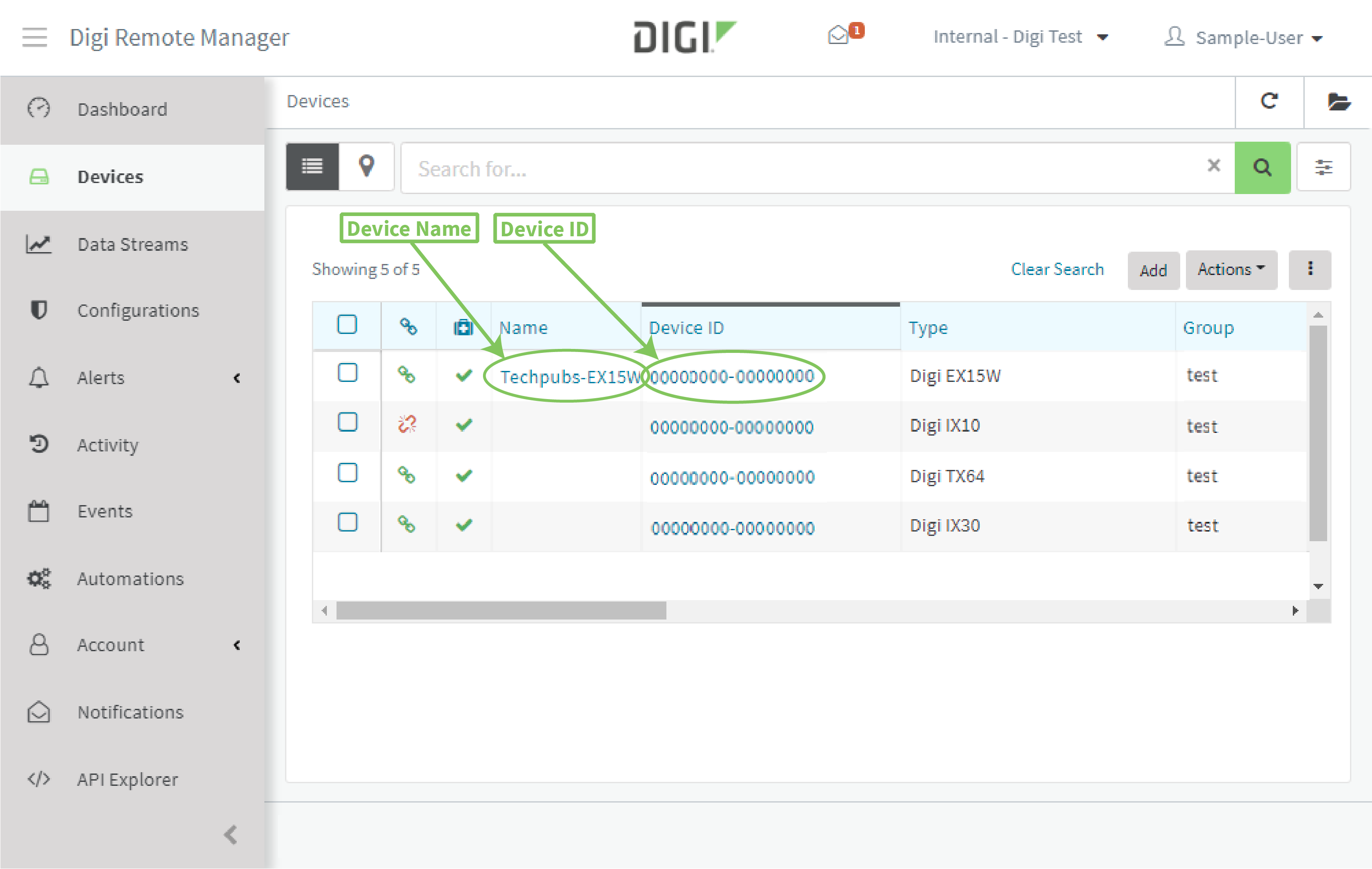Open the Internal - Digi Test account dropdown
Viewport: 1372px width, 869px height.
(x=1021, y=37)
